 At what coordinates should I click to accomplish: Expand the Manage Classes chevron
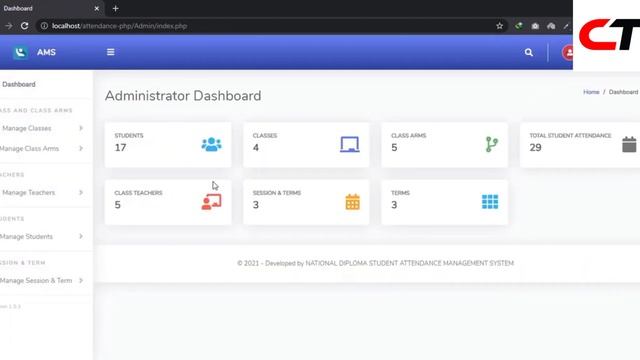click(x=81, y=128)
